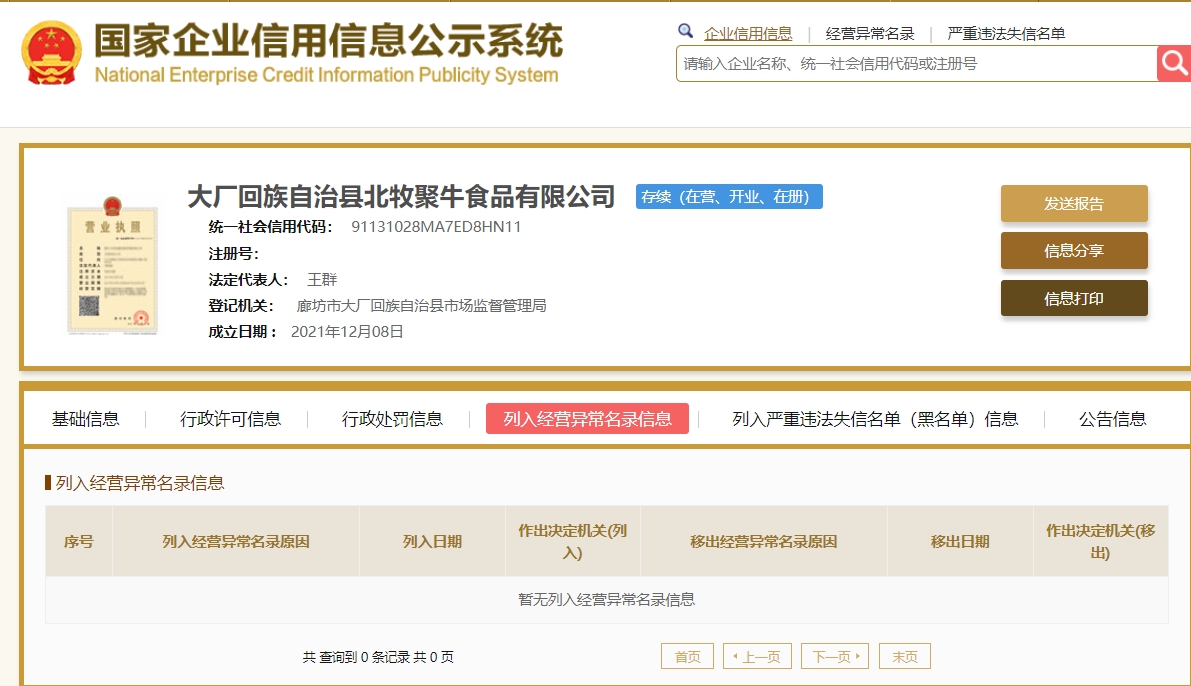Click the 移出经营异常名录原因 column header
The image size is (1191, 686).
(x=763, y=542)
